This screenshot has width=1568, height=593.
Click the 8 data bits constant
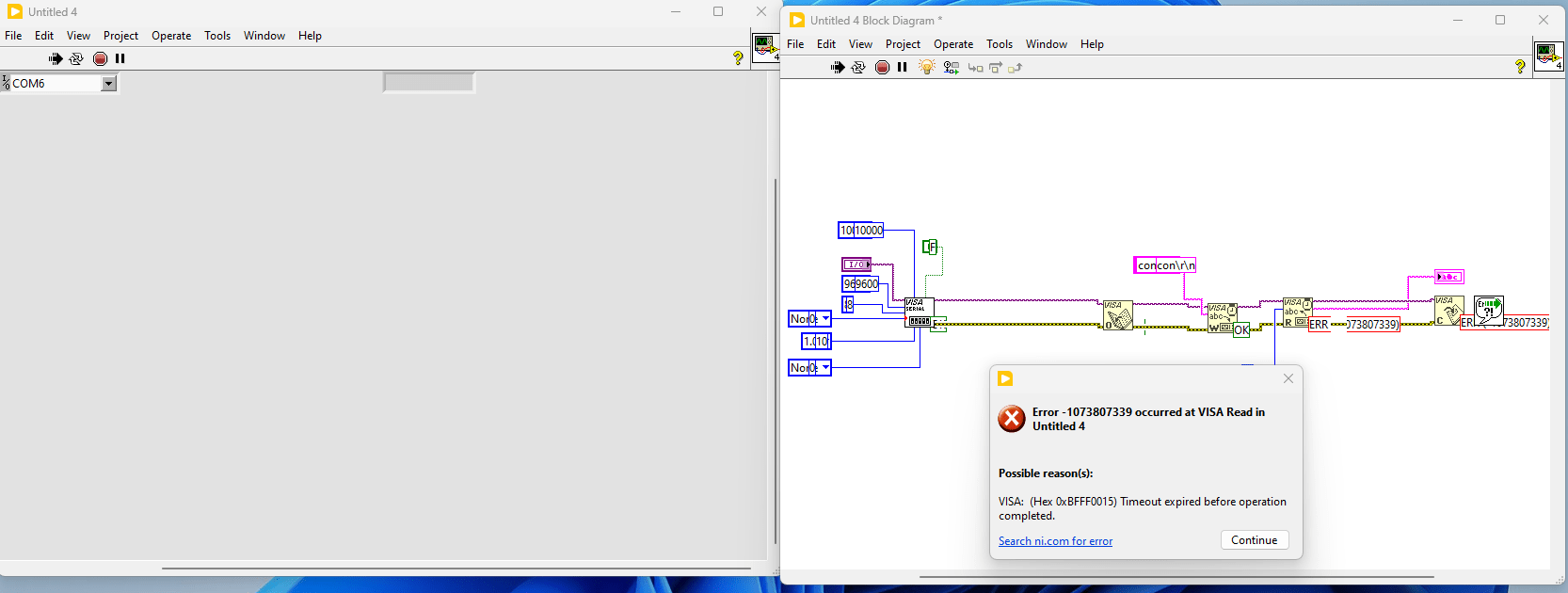(848, 304)
